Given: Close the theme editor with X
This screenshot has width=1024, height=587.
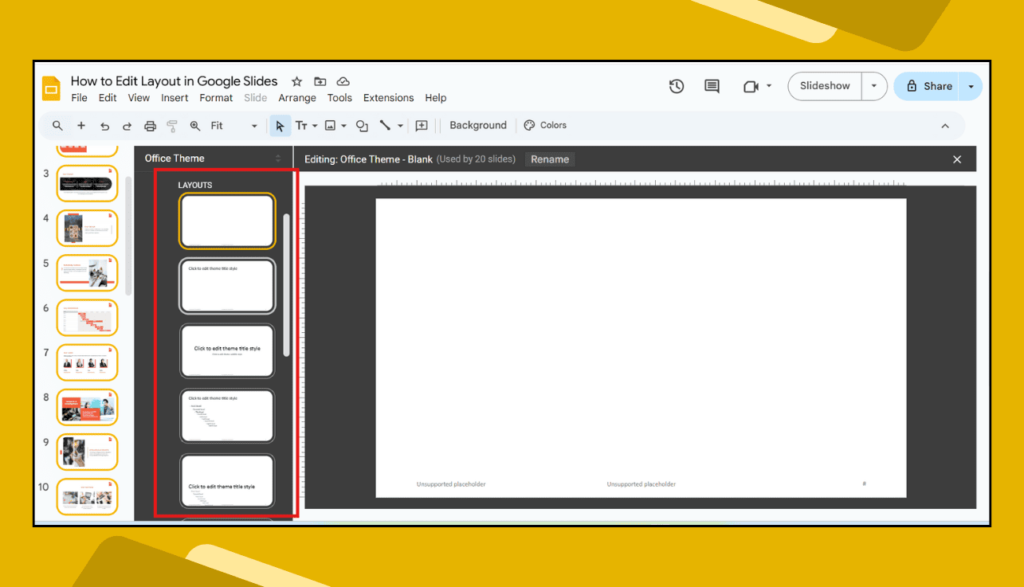Looking at the screenshot, I should [x=957, y=159].
